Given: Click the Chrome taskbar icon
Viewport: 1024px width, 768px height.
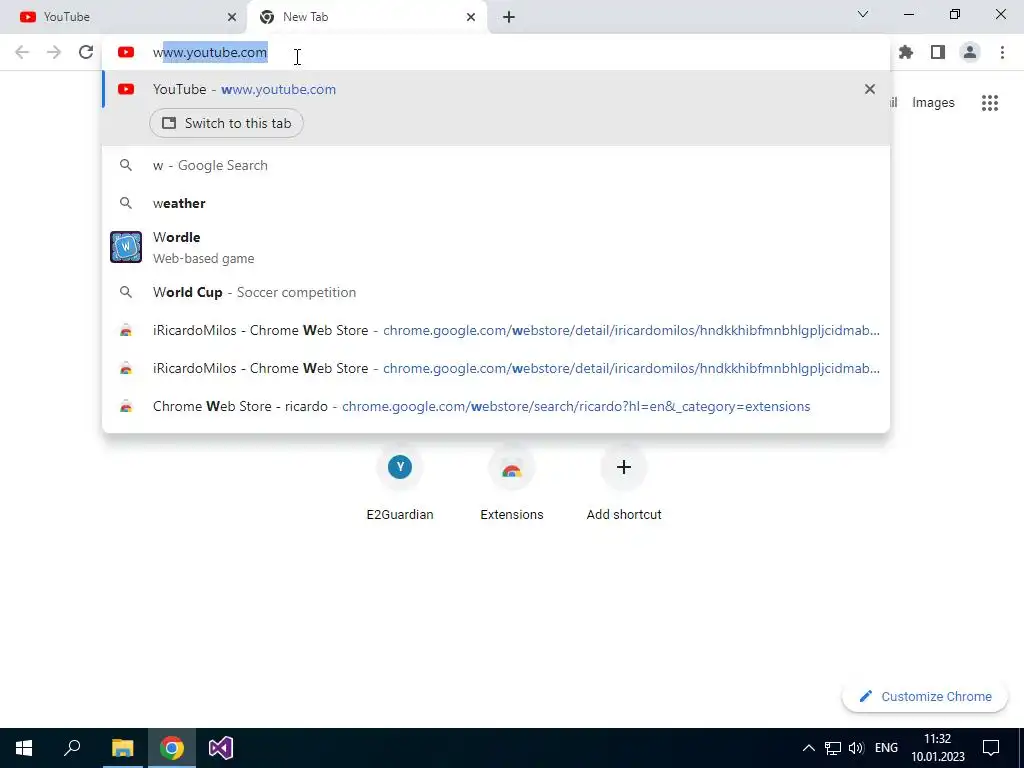Looking at the screenshot, I should point(172,748).
